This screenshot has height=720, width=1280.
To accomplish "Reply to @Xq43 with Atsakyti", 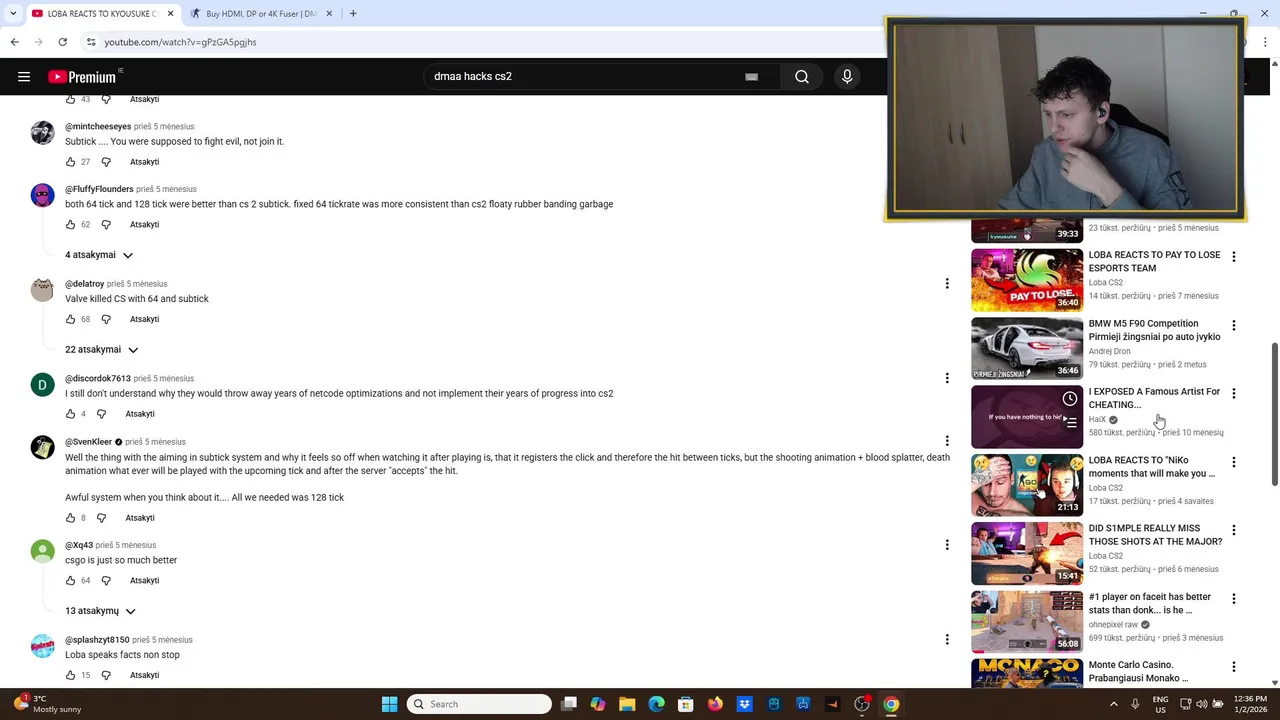I will click(x=144, y=581).
